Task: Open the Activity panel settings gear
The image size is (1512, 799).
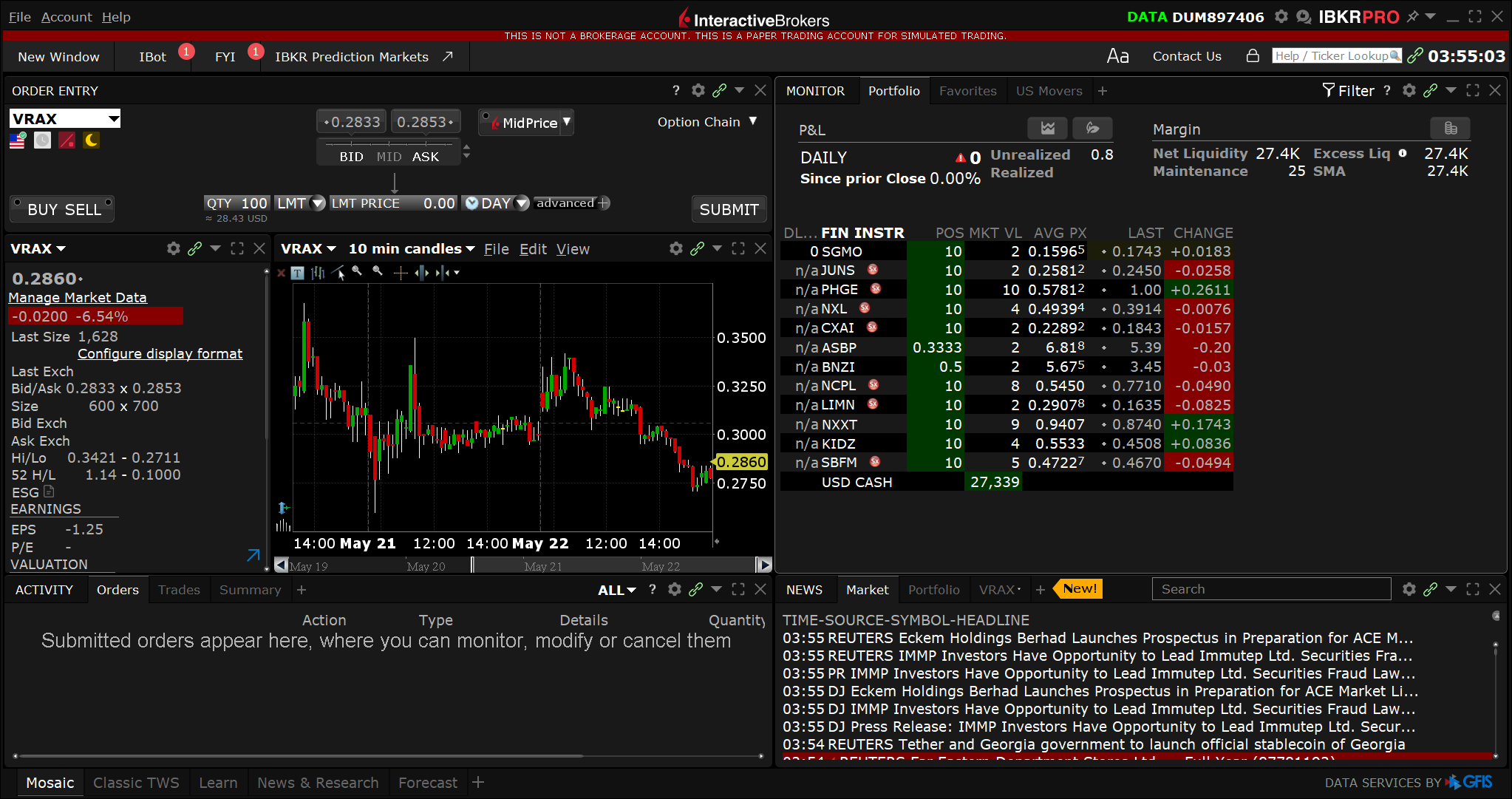Action: (x=674, y=589)
